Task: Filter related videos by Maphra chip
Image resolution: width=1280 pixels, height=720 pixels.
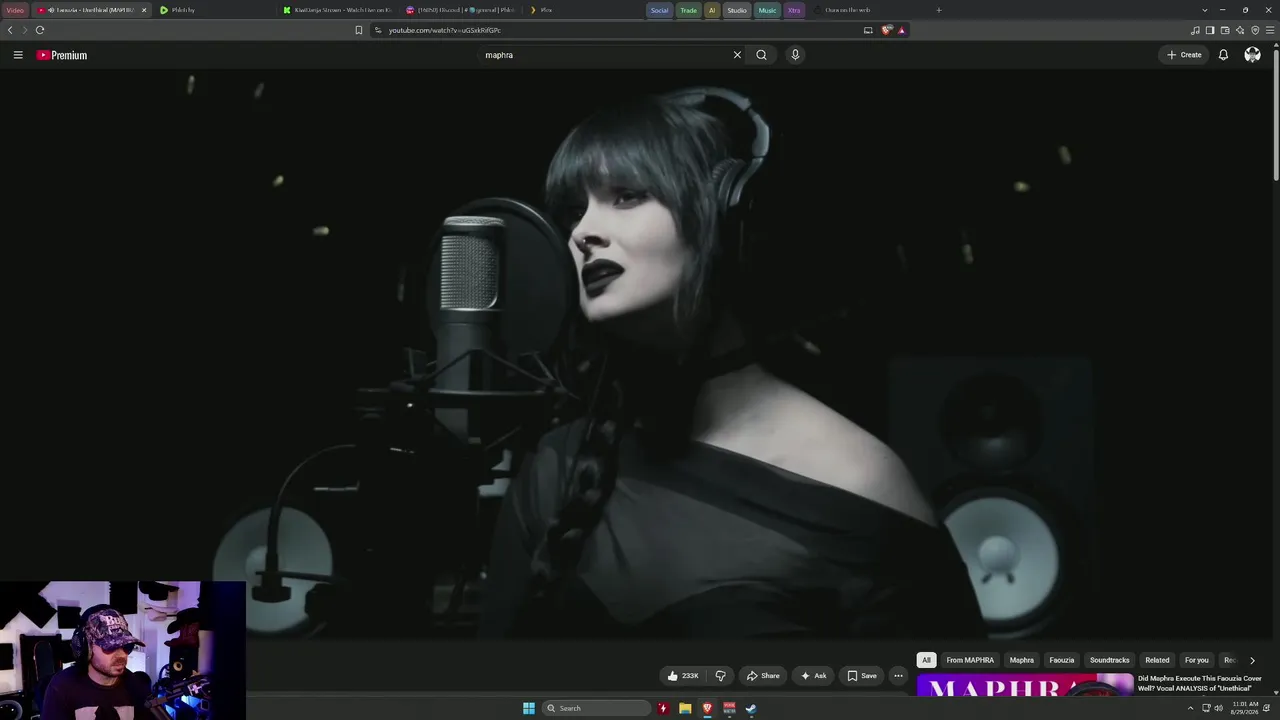Action: tap(1021, 660)
